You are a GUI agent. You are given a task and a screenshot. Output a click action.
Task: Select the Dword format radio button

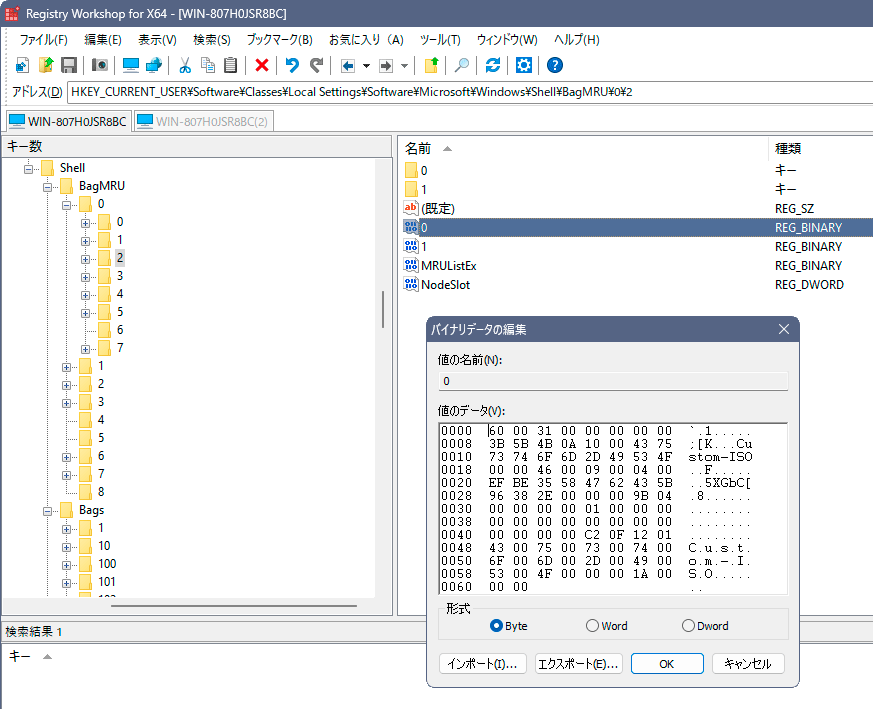(x=688, y=626)
